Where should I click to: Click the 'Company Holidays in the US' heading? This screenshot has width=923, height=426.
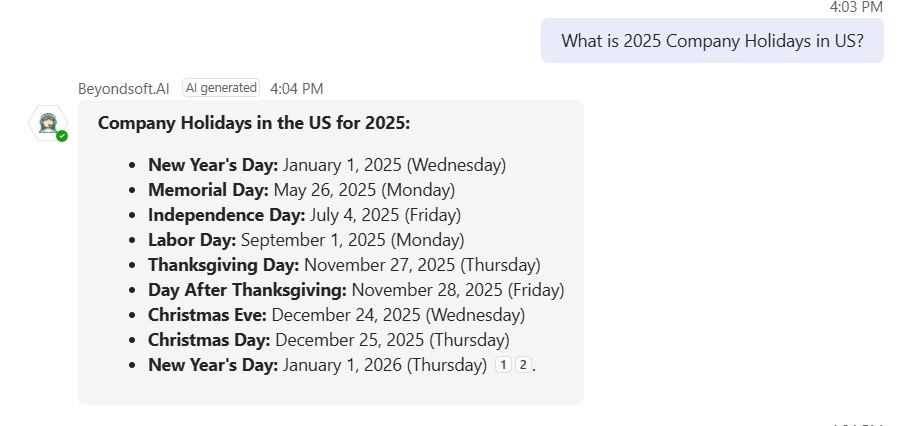[254, 123]
